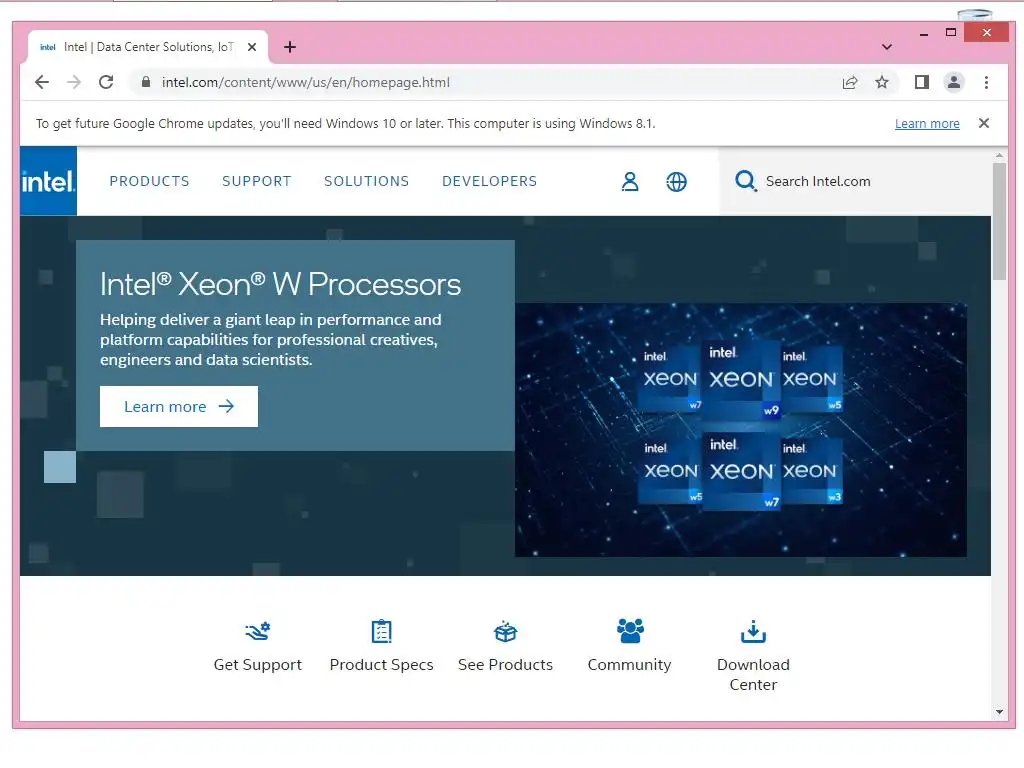This screenshot has width=1024, height=768.
Task: Open the Solutions menu
Action: pos(366,181)
